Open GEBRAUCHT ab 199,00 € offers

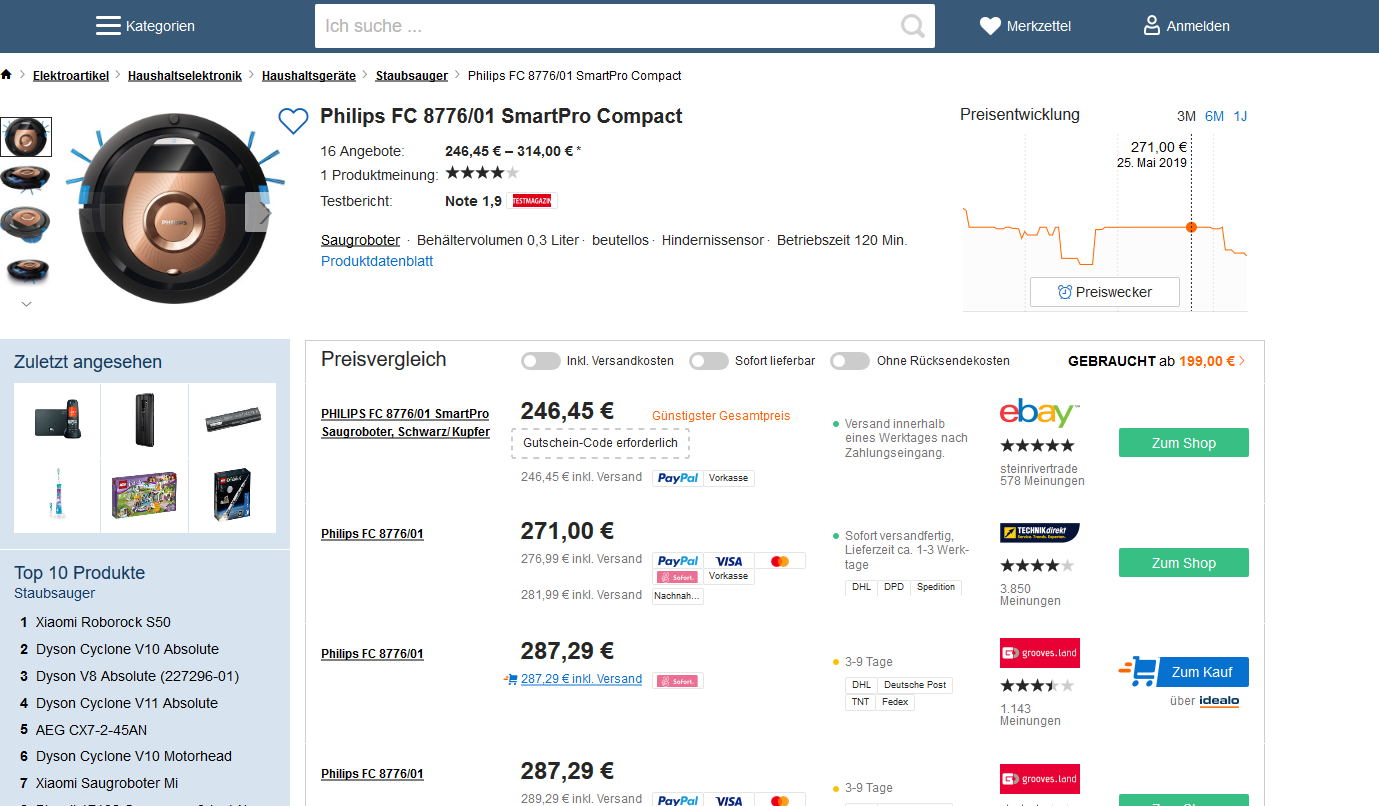[x=1157, y=361]
